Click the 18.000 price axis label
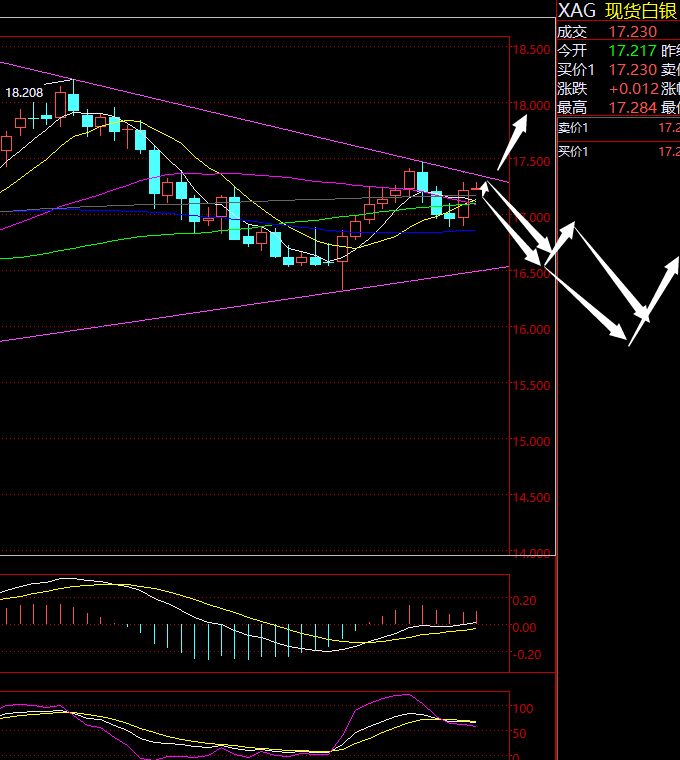Image resolution: width=680 pixels, height=760 pixels. [x=530, y=106]
